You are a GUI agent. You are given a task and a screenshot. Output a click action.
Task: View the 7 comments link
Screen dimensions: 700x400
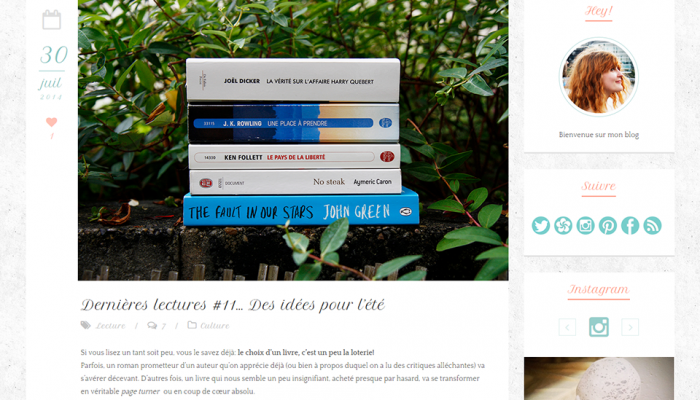point(157,326)
